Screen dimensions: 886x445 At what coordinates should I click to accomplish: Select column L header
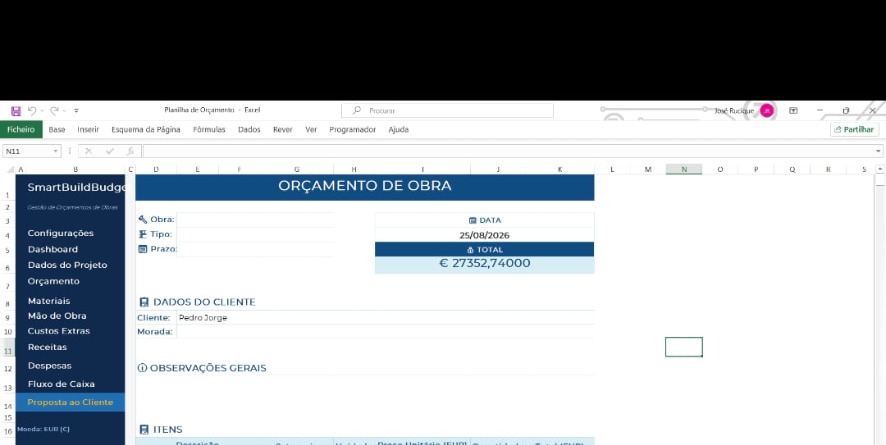tap(612, 169)
